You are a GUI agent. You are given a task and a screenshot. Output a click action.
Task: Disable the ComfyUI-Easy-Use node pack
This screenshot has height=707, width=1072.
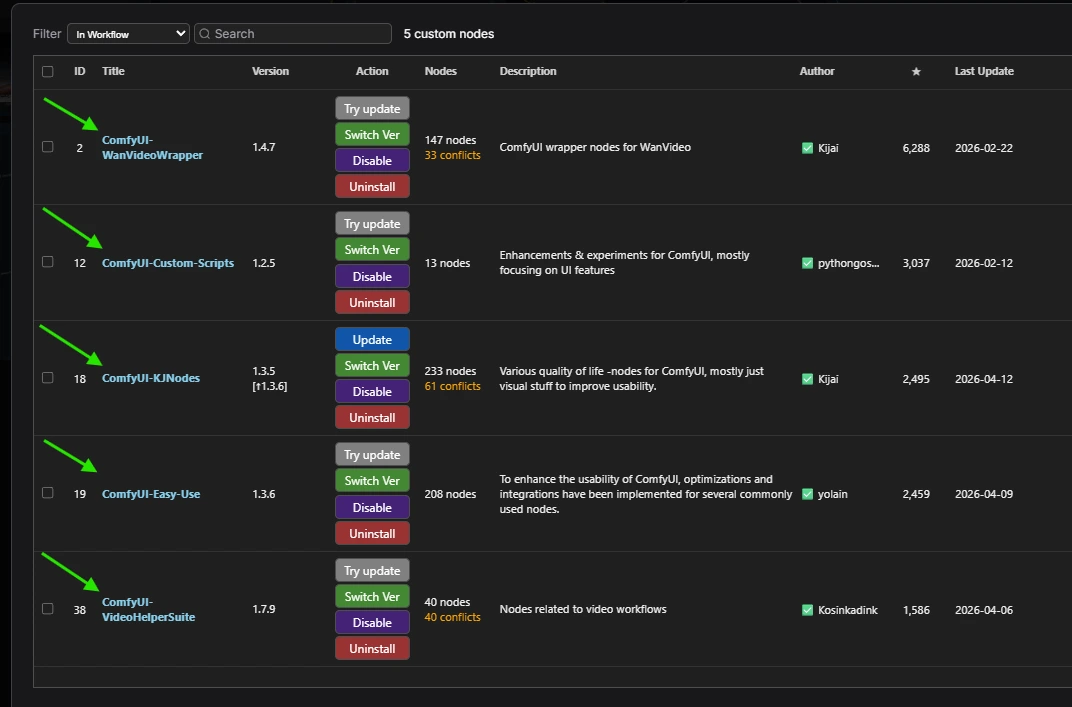pos(372,507)
